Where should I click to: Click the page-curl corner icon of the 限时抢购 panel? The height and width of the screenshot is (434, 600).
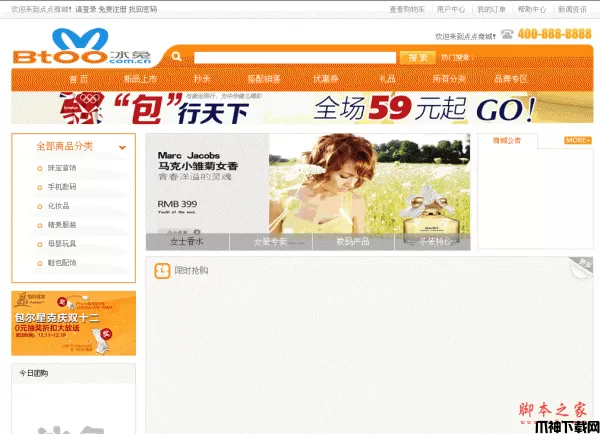(581, 268)
